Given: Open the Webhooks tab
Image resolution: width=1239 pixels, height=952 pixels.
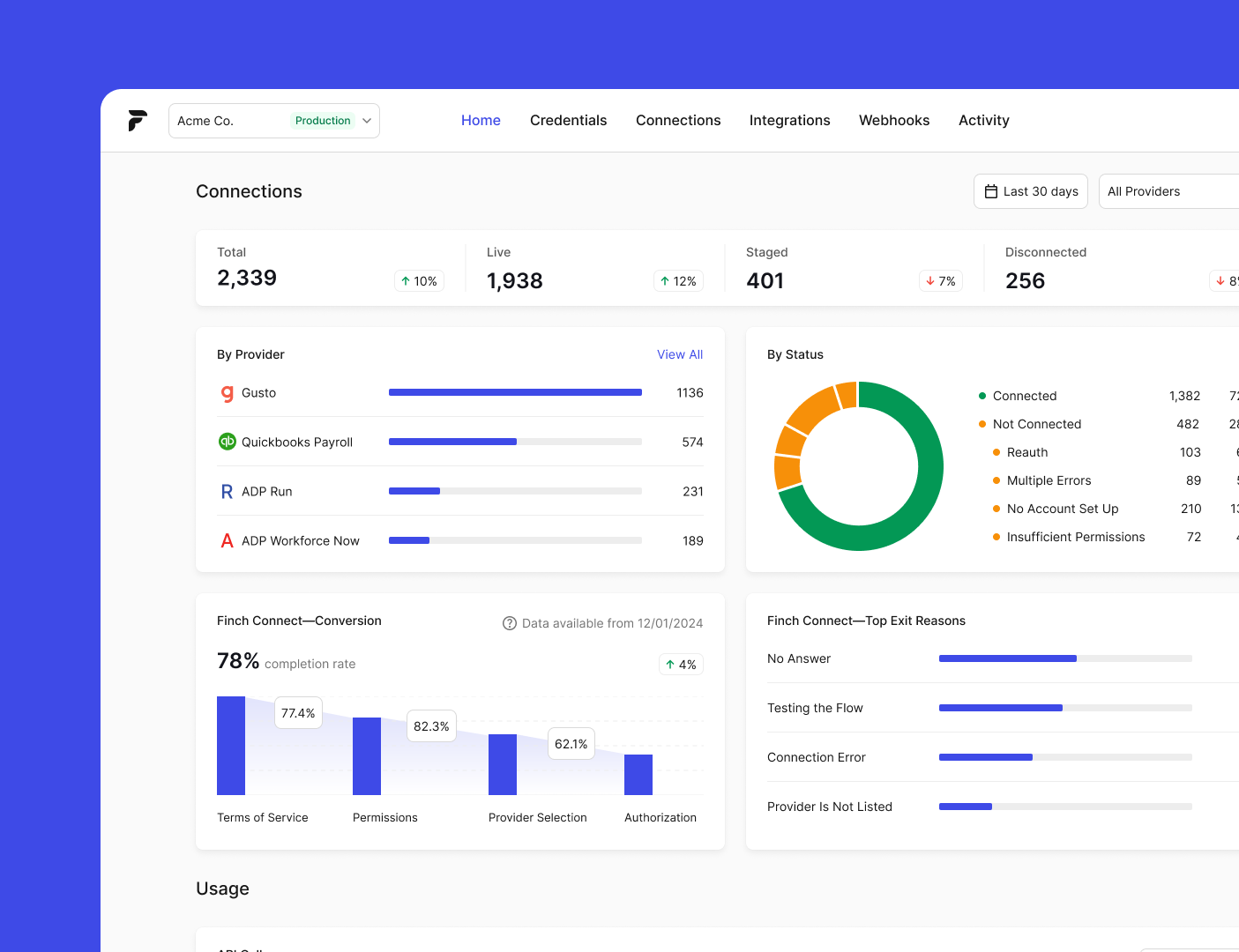Looking at the screenshot, I should tap(894, 121).
